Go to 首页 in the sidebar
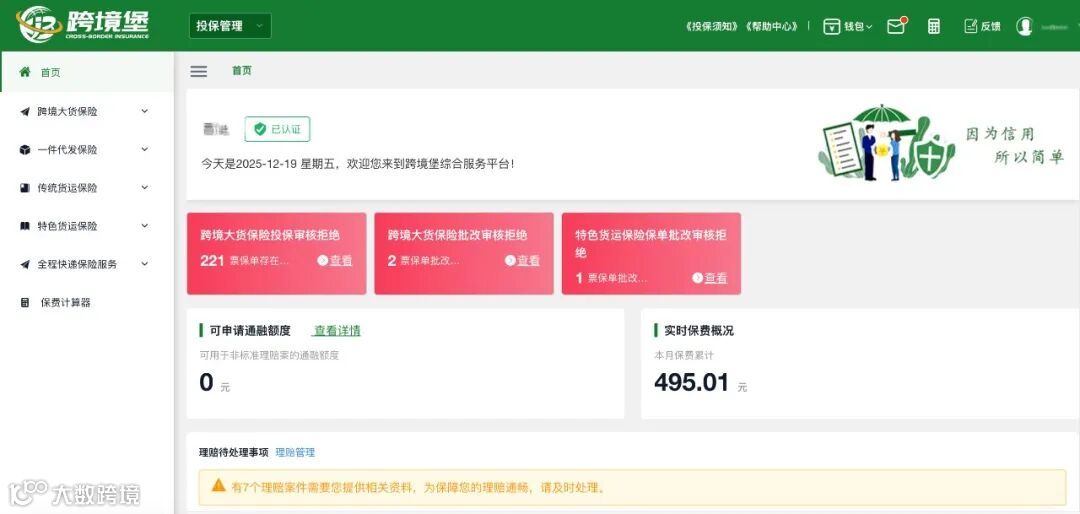The width and height of the screenshot is (1080, 514). (x=87, y=72)
